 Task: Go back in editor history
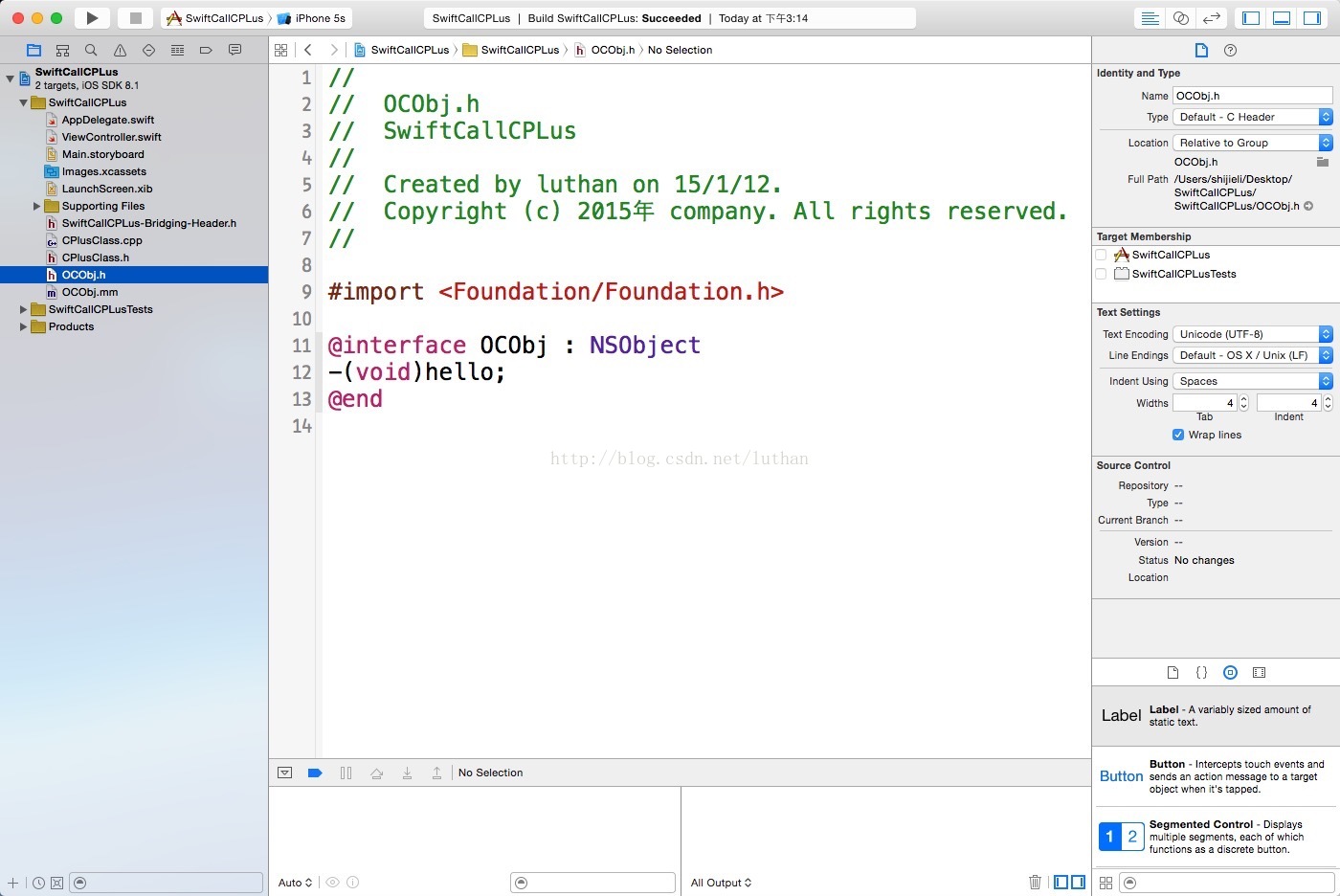coord(308,50)
